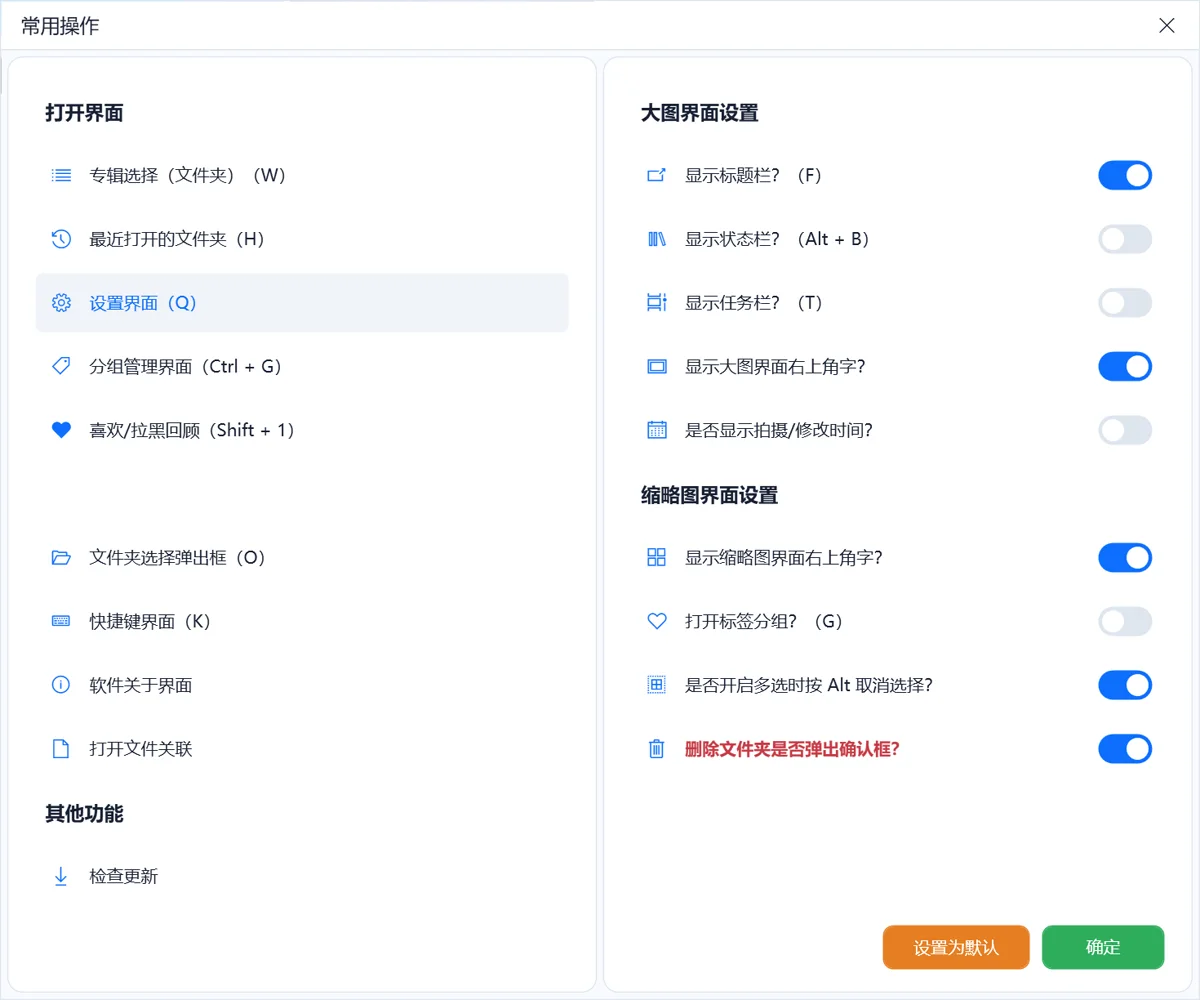Toggle the 删除文件夹是否弹出确认框 switch
Screen dimensions: 1200x1000
click(x=1125, y=749)
